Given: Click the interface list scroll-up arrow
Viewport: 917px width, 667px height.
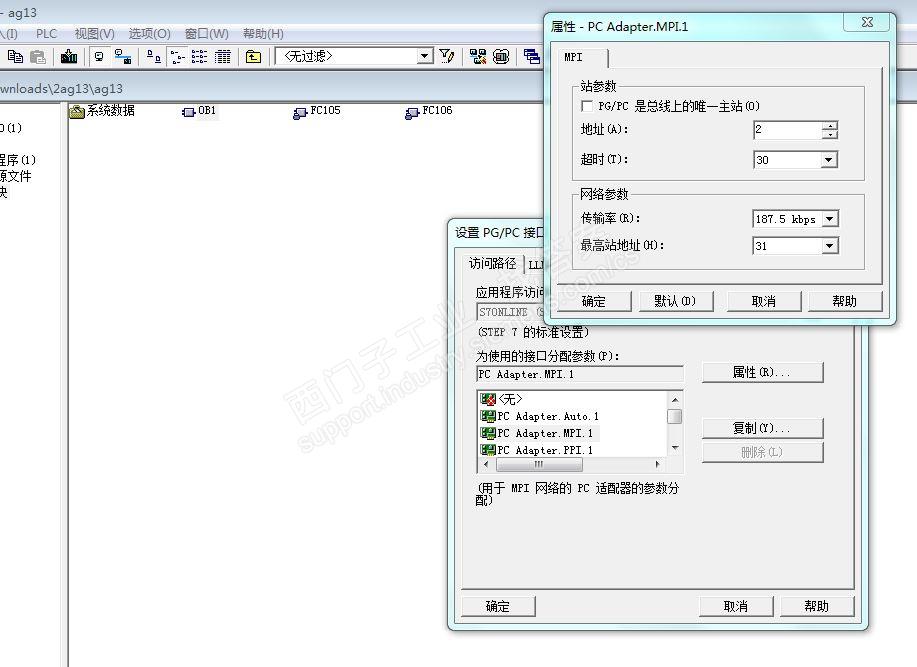Looking at the screenshot, I should (675, 400).
